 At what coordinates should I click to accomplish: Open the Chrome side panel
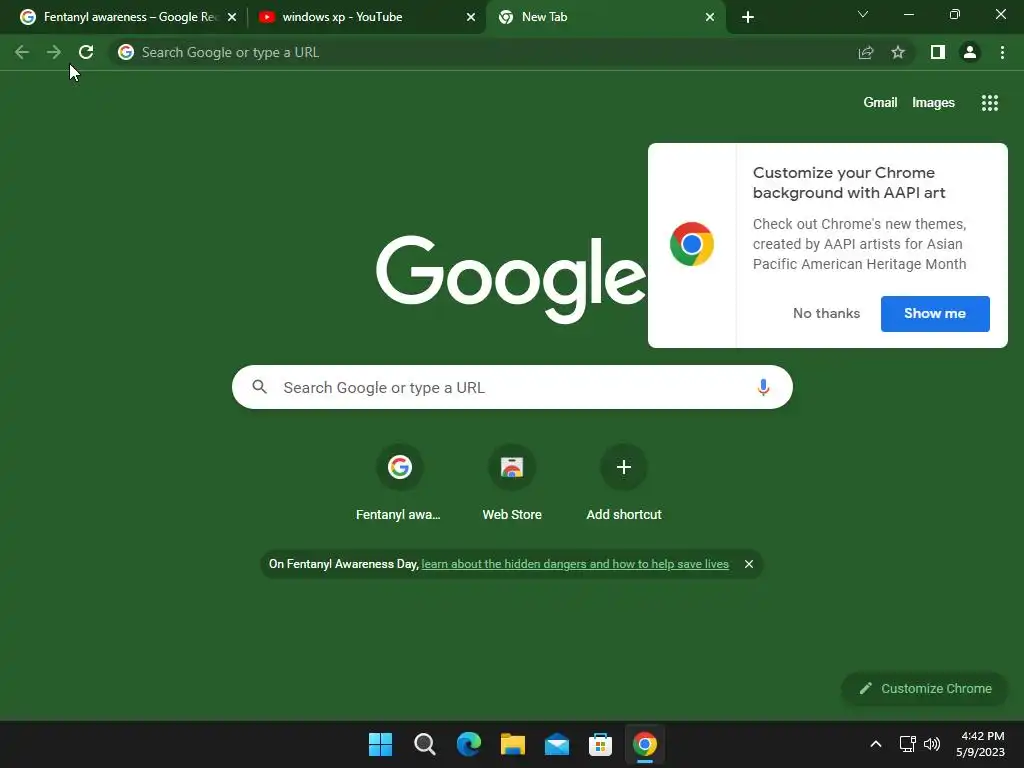(938, 52)
